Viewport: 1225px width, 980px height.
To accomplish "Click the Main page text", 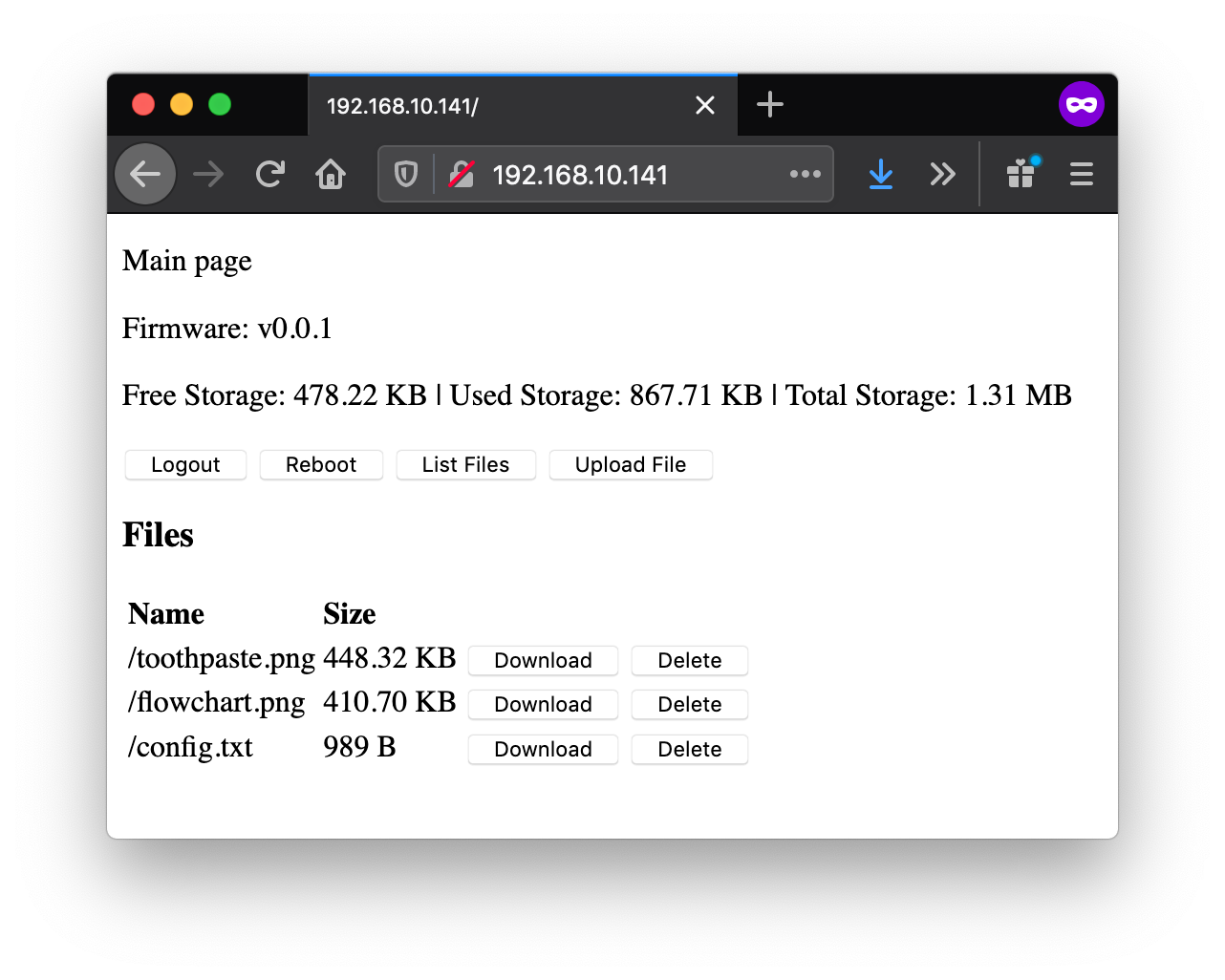I will click(187, 262).
